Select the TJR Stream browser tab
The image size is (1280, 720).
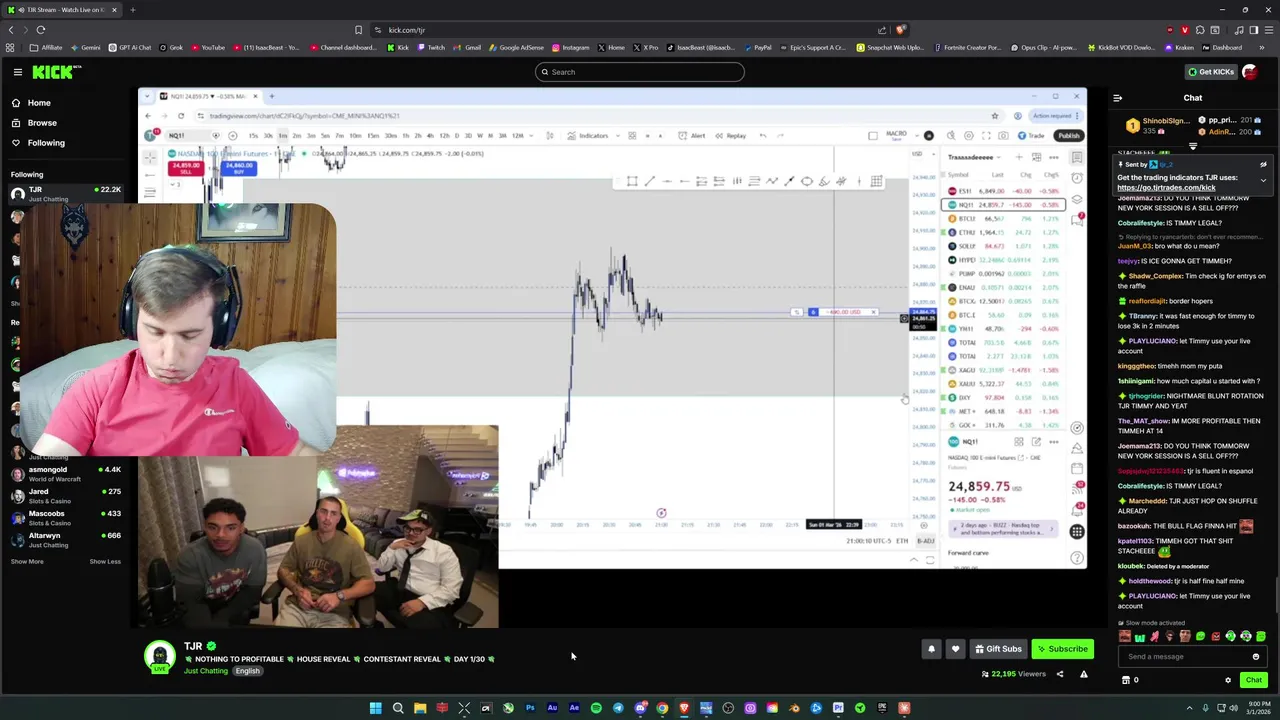(62, 10)
